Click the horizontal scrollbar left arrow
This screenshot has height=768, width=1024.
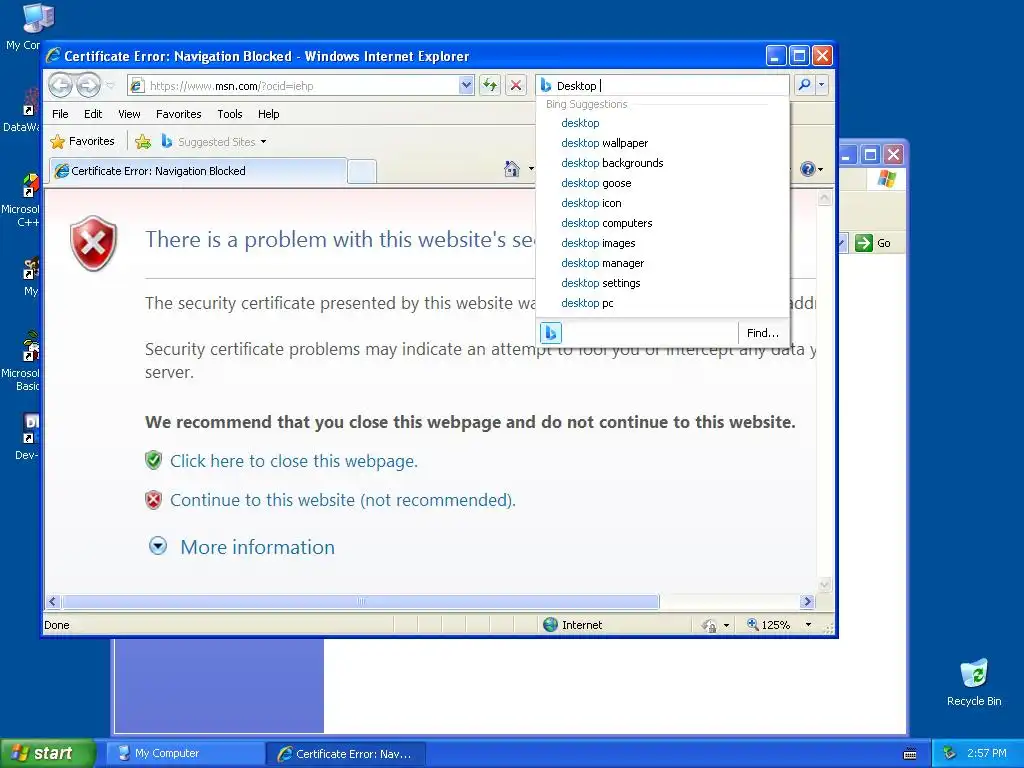[54, 601]
